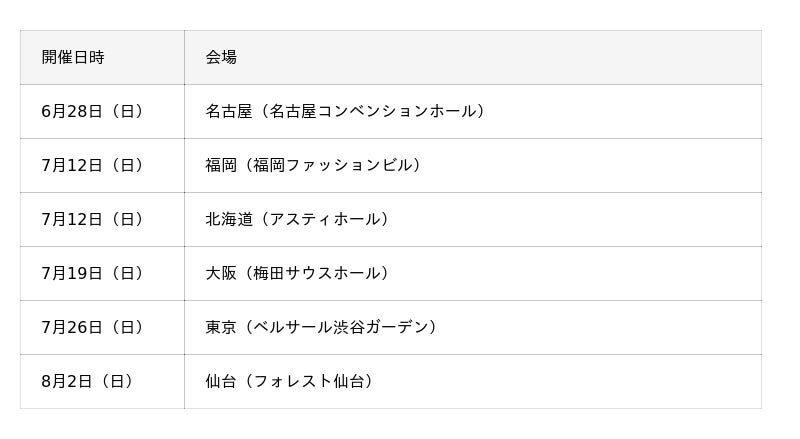Select the 6月28日(日) date cell
The image size is (800, 439).
pyautogui.click(x=92, y=111)
